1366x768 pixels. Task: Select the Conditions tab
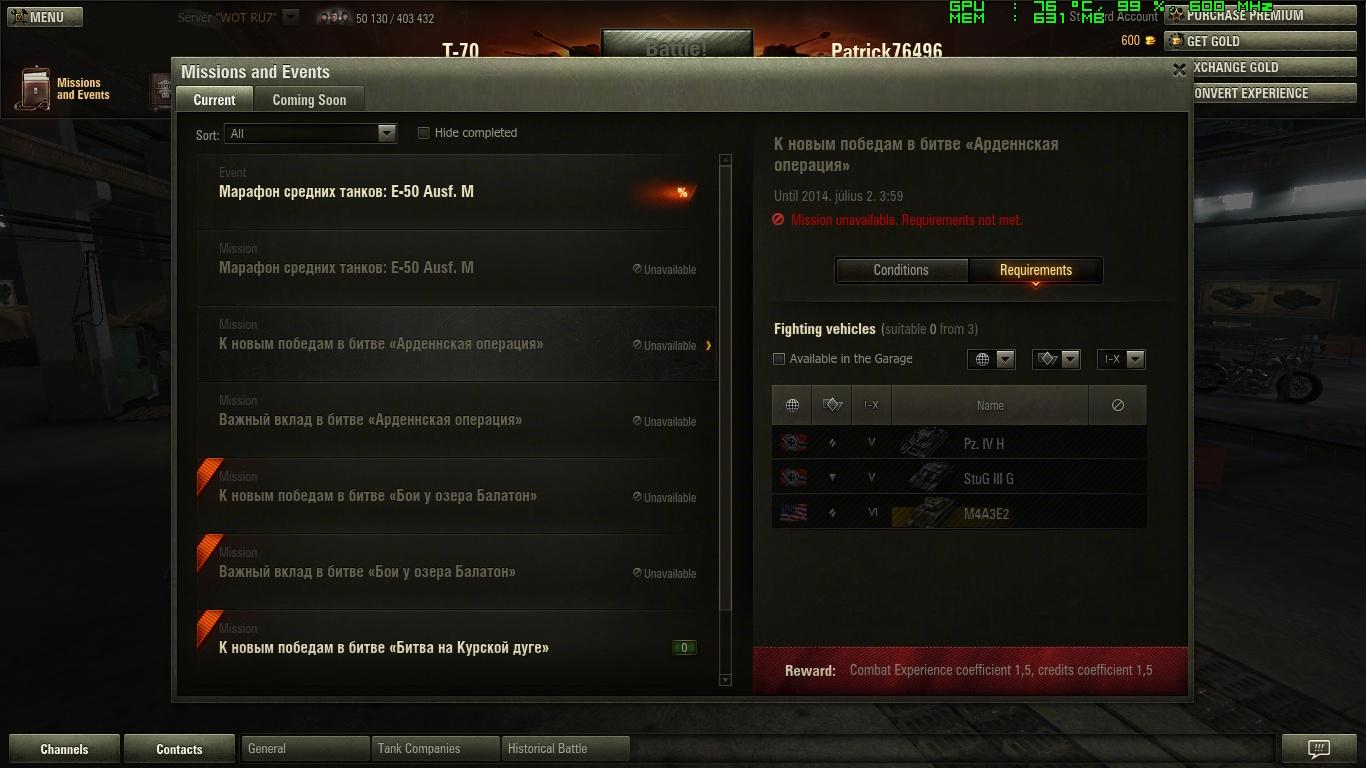(901, 270)
